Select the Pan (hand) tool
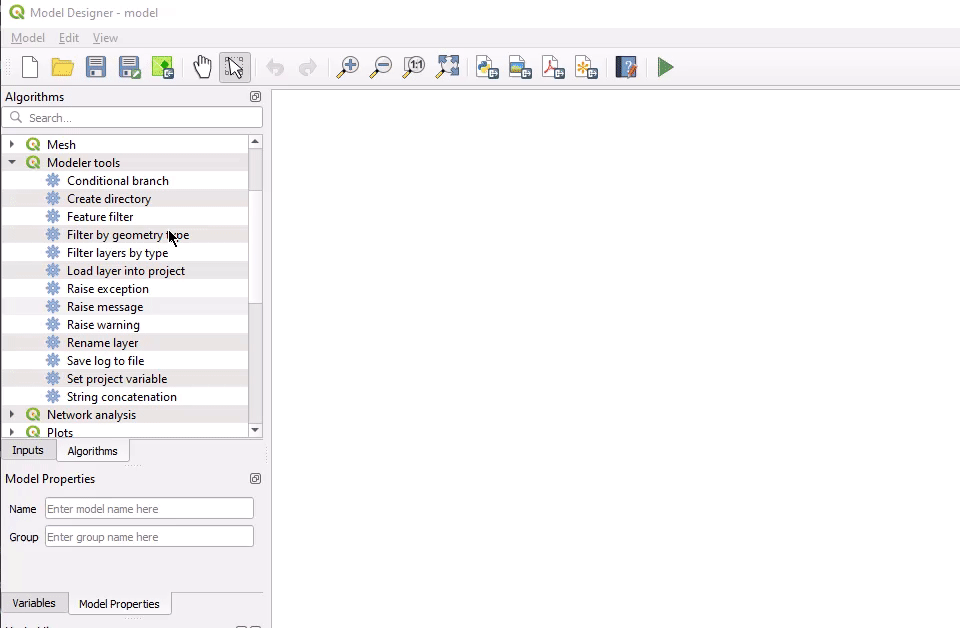This screenshot has width=960, height=628. 202,67
